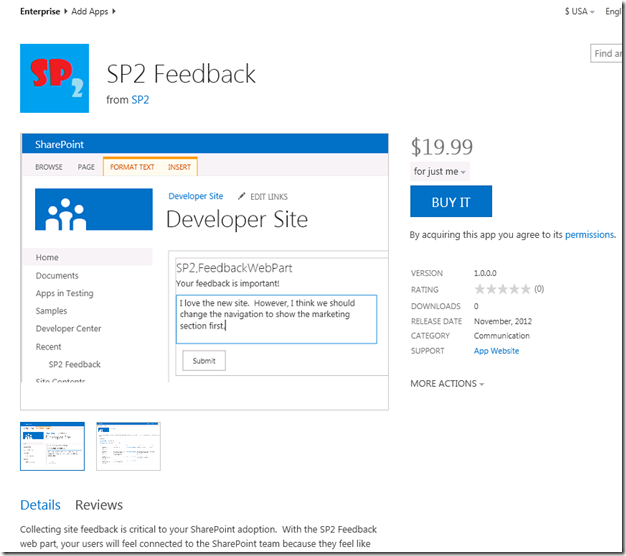Click in the Find an app search box
Image resolution: width=626 pixels, height=556 pixels.
point(606,53)
